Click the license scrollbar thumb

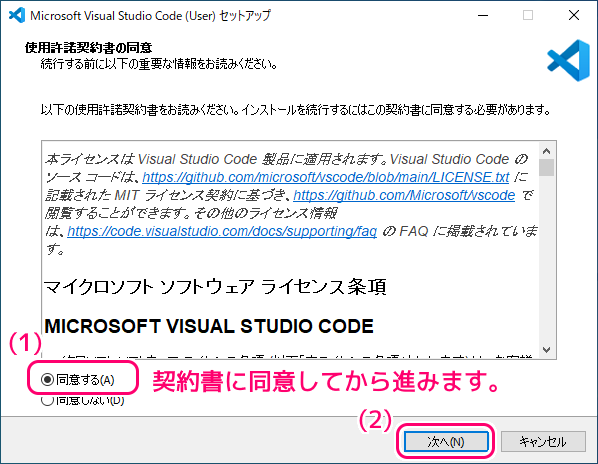pyautogui.click(x=547, y=168)
